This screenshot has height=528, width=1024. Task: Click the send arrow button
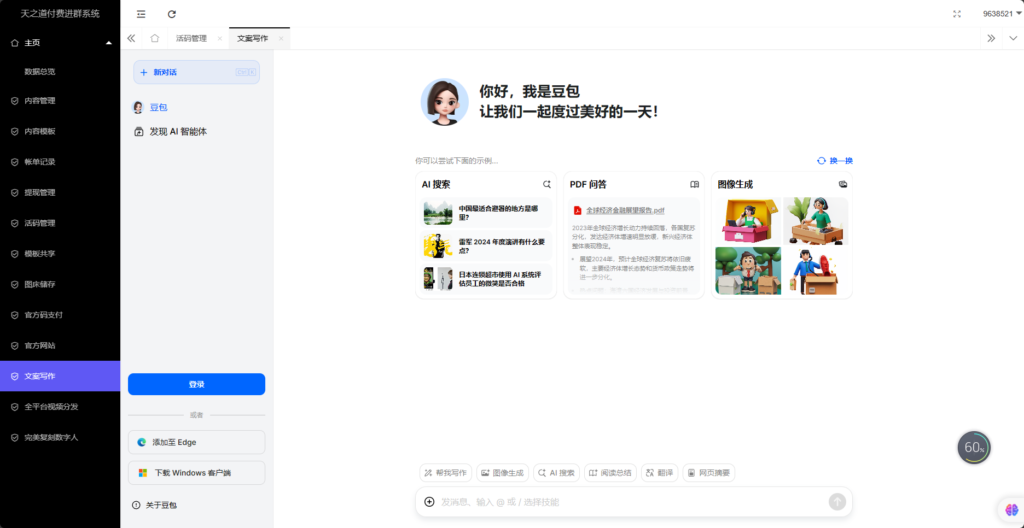(837, 502)
